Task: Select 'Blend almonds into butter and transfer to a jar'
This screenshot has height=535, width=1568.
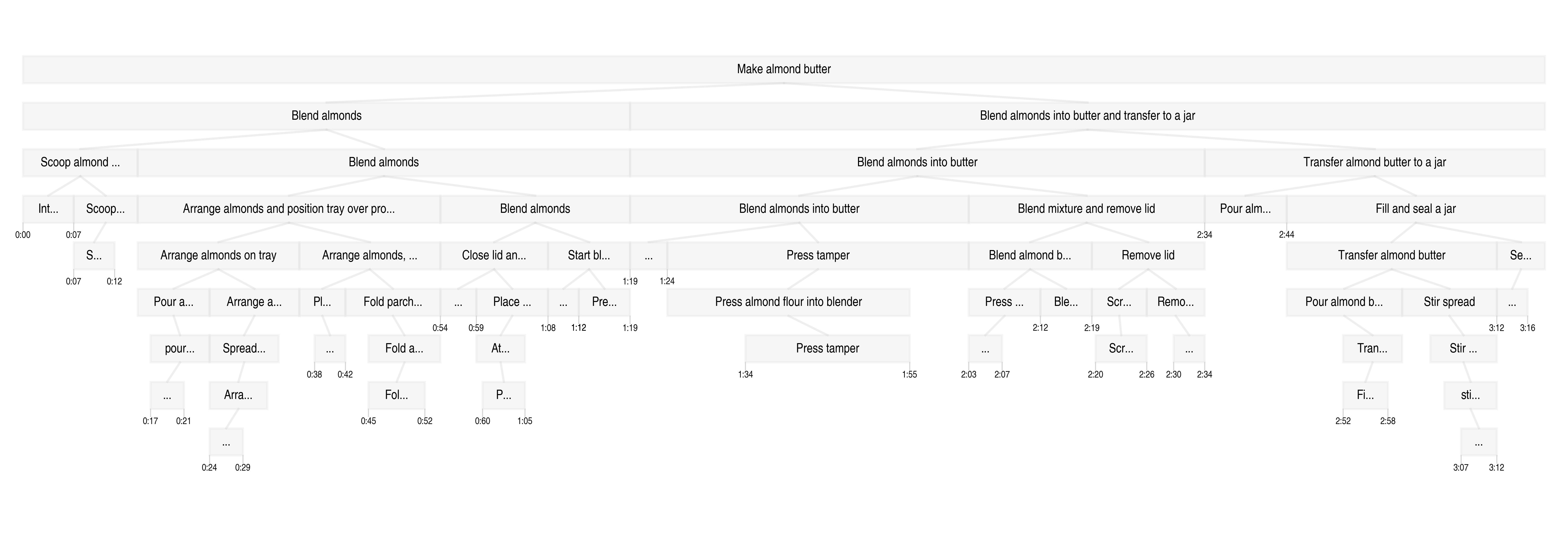Action: pos(1087,116)
